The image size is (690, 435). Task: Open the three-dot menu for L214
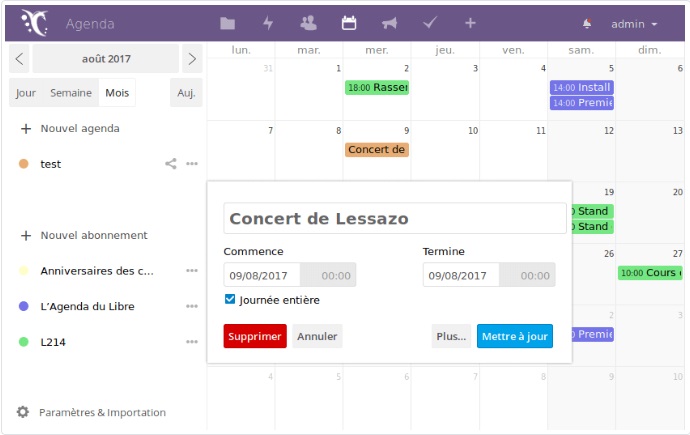(192, 342)
